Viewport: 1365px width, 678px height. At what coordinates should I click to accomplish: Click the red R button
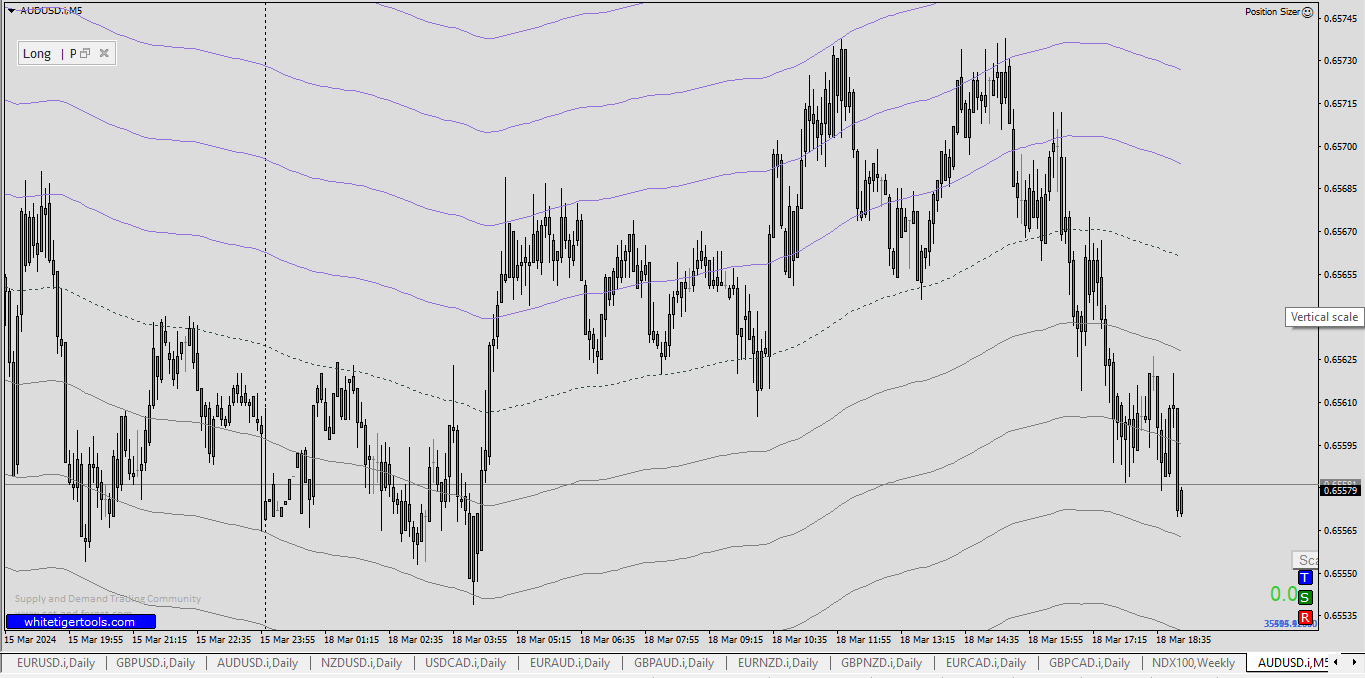pyautogui.click(x=1305, y=617)
